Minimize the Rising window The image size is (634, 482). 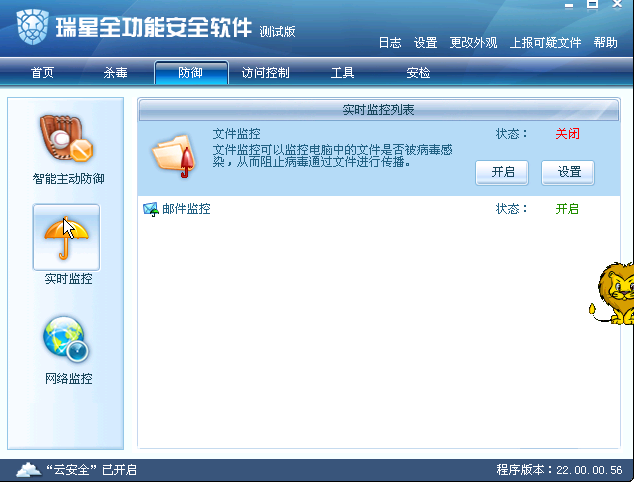pos(569,5)
